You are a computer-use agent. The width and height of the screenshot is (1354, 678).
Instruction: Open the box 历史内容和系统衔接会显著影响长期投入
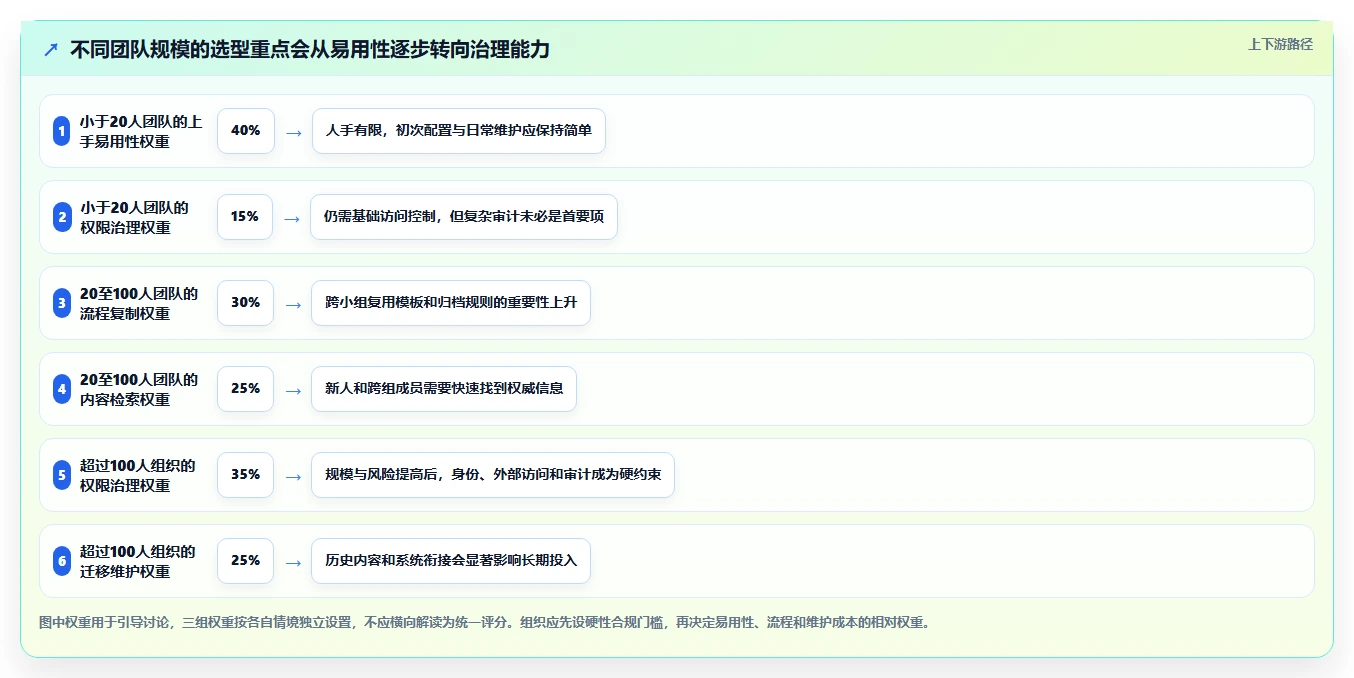coord(451,561)
